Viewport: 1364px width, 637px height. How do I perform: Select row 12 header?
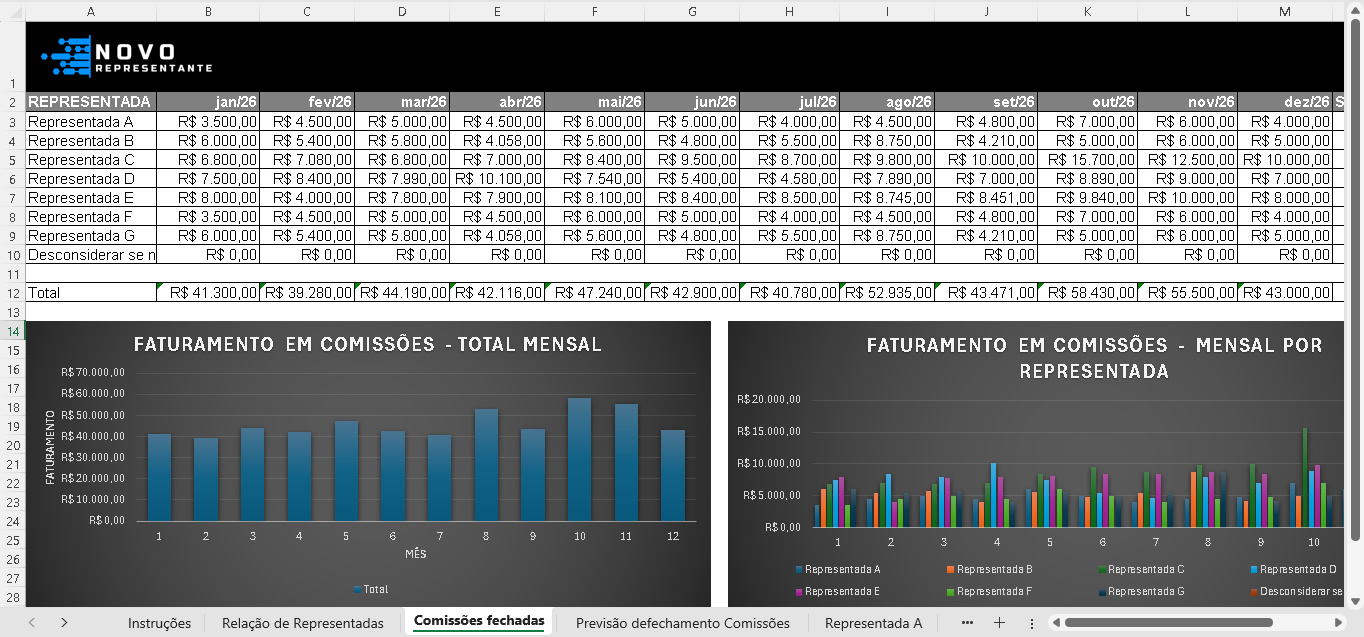[13, 293]
